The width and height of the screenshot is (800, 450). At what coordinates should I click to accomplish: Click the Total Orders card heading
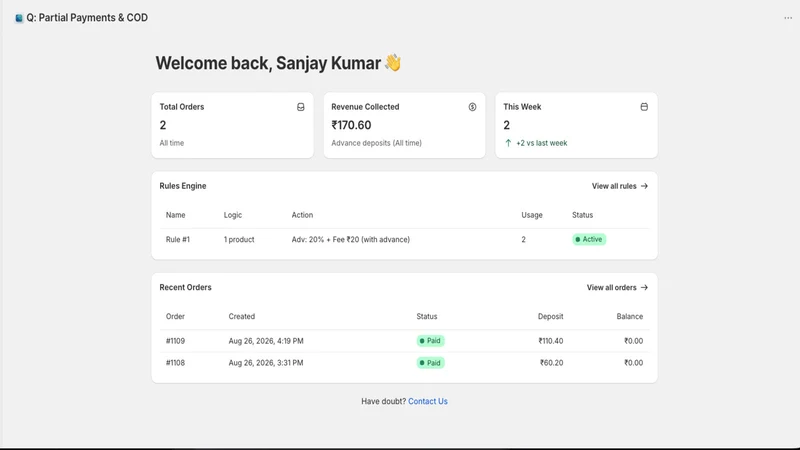tap(182, 107)
